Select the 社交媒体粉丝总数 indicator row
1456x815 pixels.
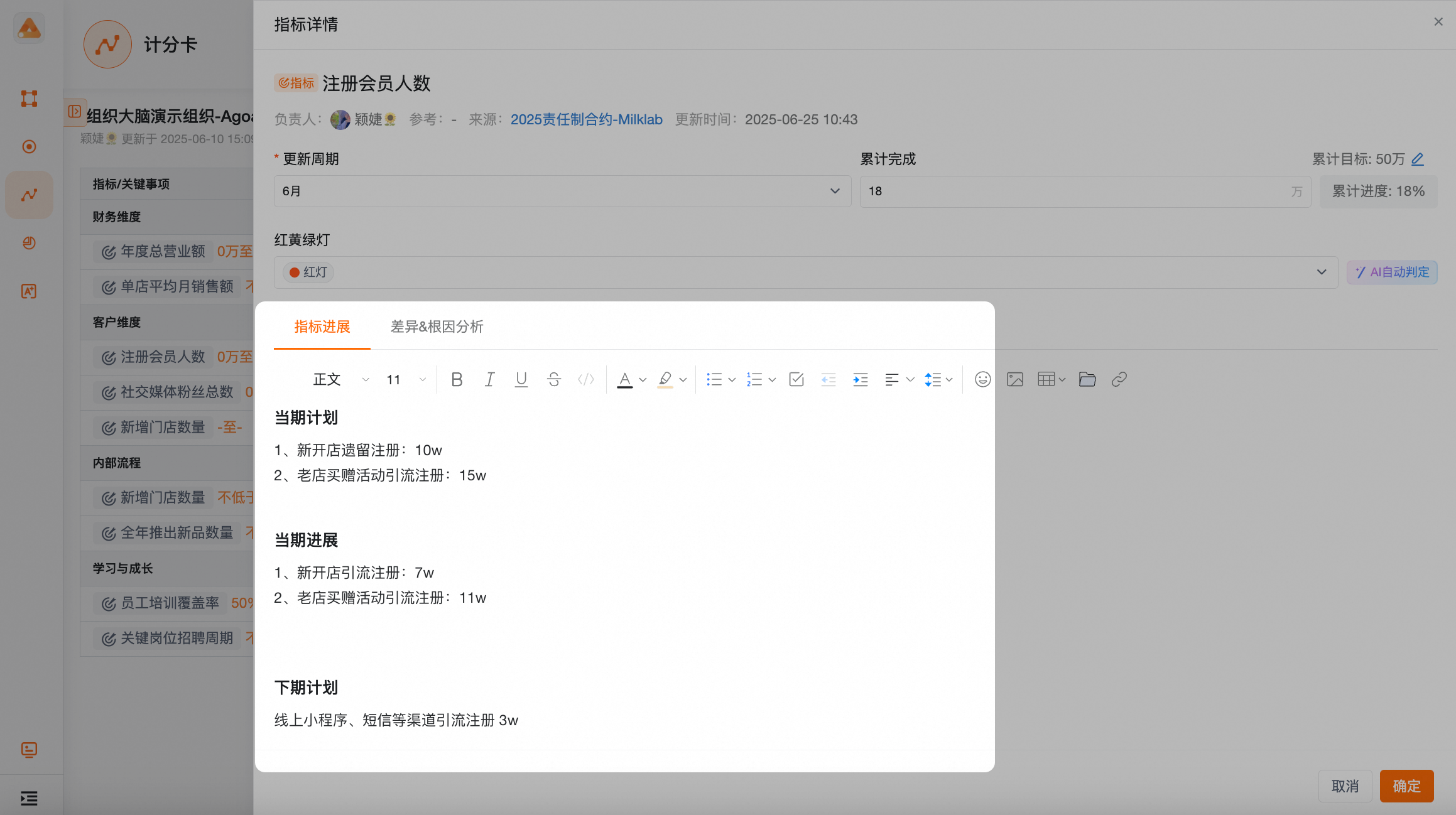tap(166, 392)
